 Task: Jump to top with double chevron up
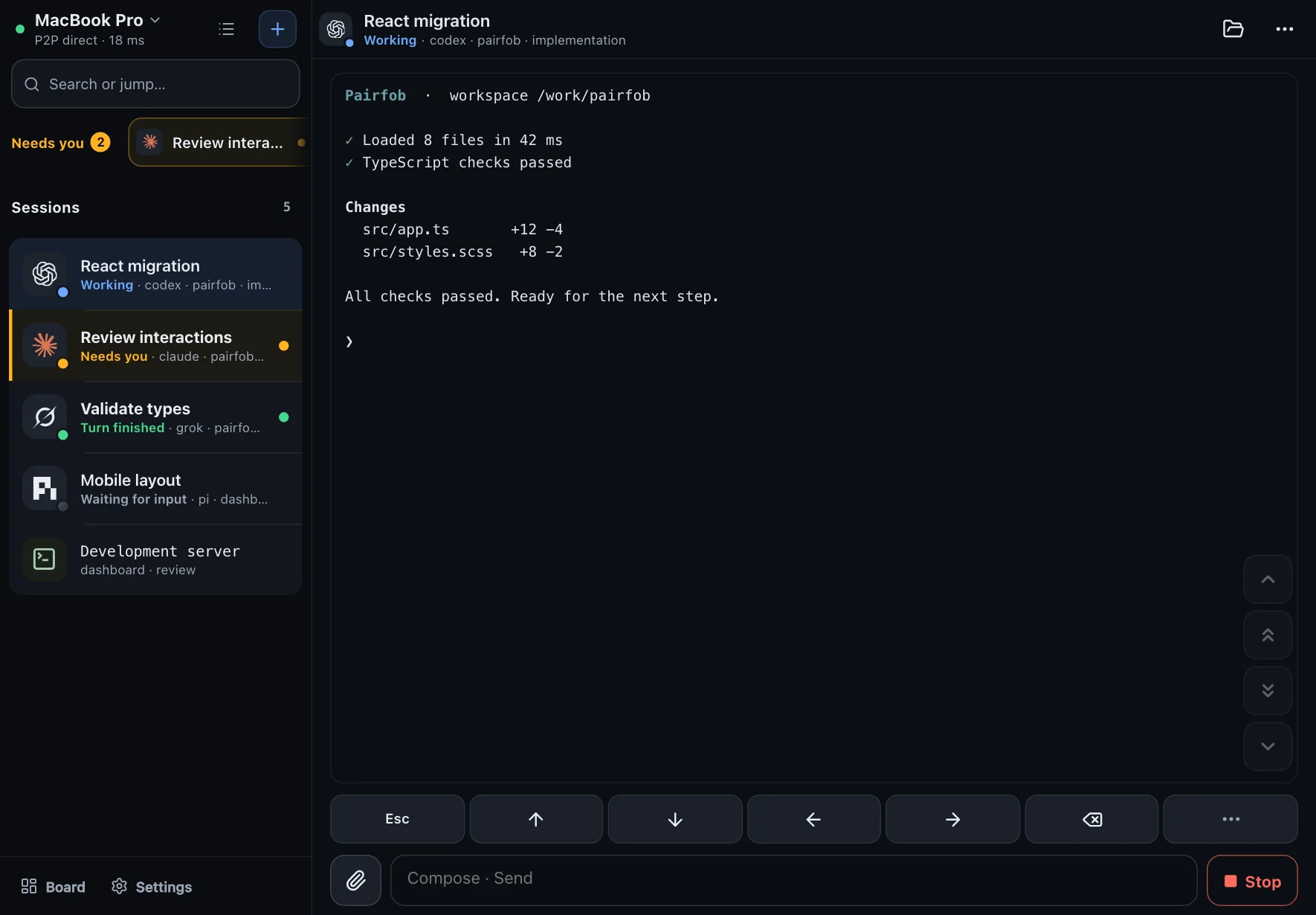[x=1268, y=635]
